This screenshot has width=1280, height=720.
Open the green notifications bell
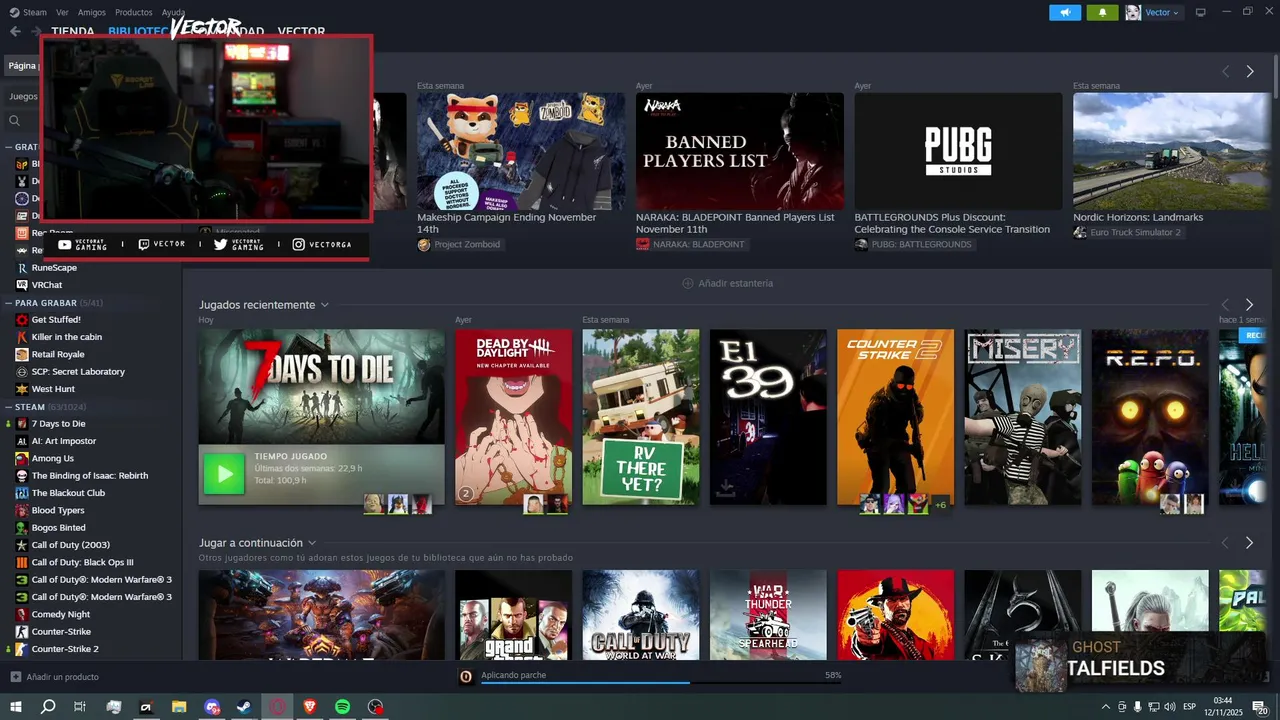click(1102, 12)
